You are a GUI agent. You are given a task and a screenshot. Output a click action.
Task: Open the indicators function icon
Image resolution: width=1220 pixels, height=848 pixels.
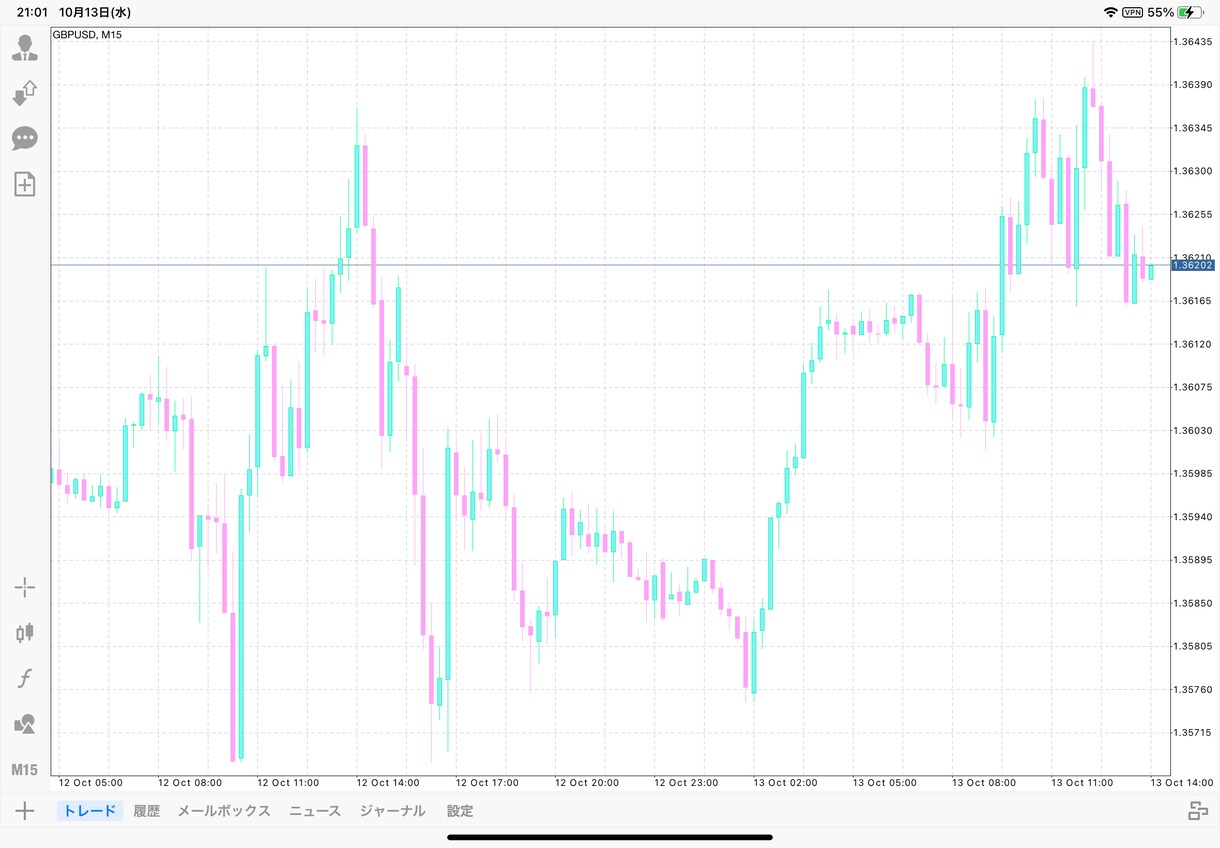25,679
